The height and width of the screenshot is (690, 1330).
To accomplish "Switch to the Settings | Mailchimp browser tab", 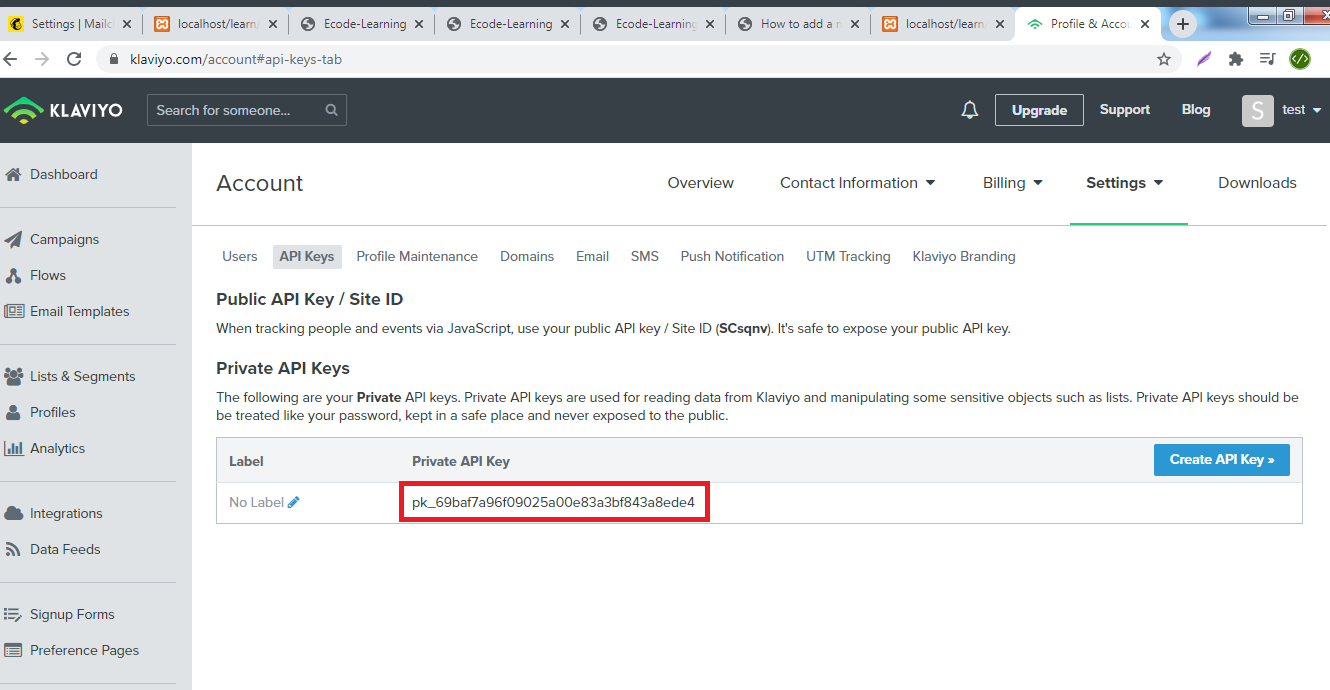I will [72, 24].
